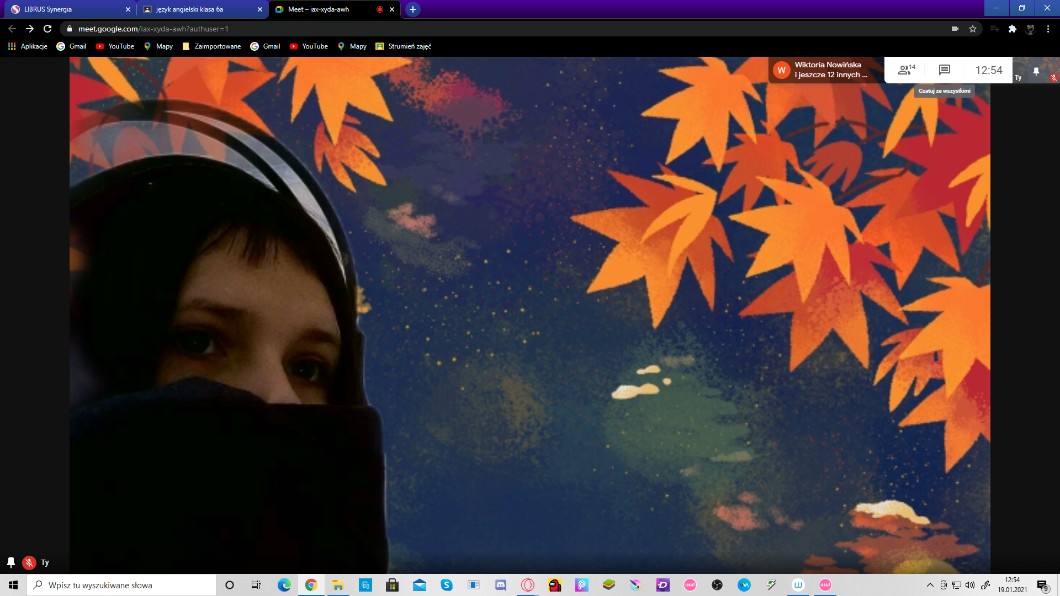The height and width of the screenshot is (596, 1060).
Task: Switch to the LIBRUS Synergia tab
Action: click(x=65, y=9)
